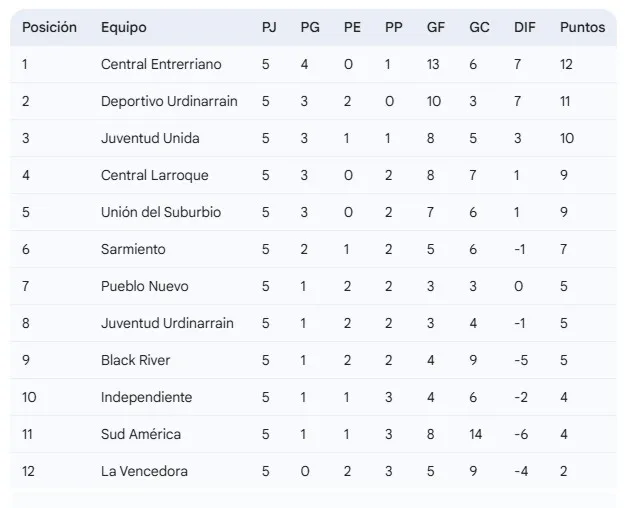Image resolution: width=625 pixels, height=508 pixels.
Task: Click the GF column header
Action: pos(435,28)
